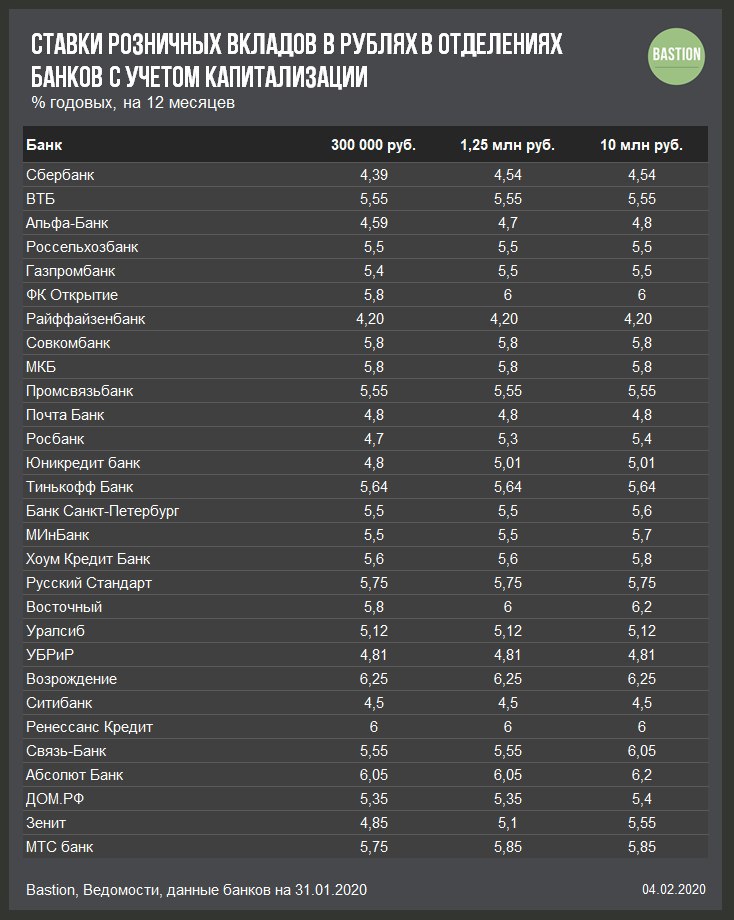Click Зенит 1,25 млн rate 5,1
Viewport: 734px width, 920px height.
(507, 823)
